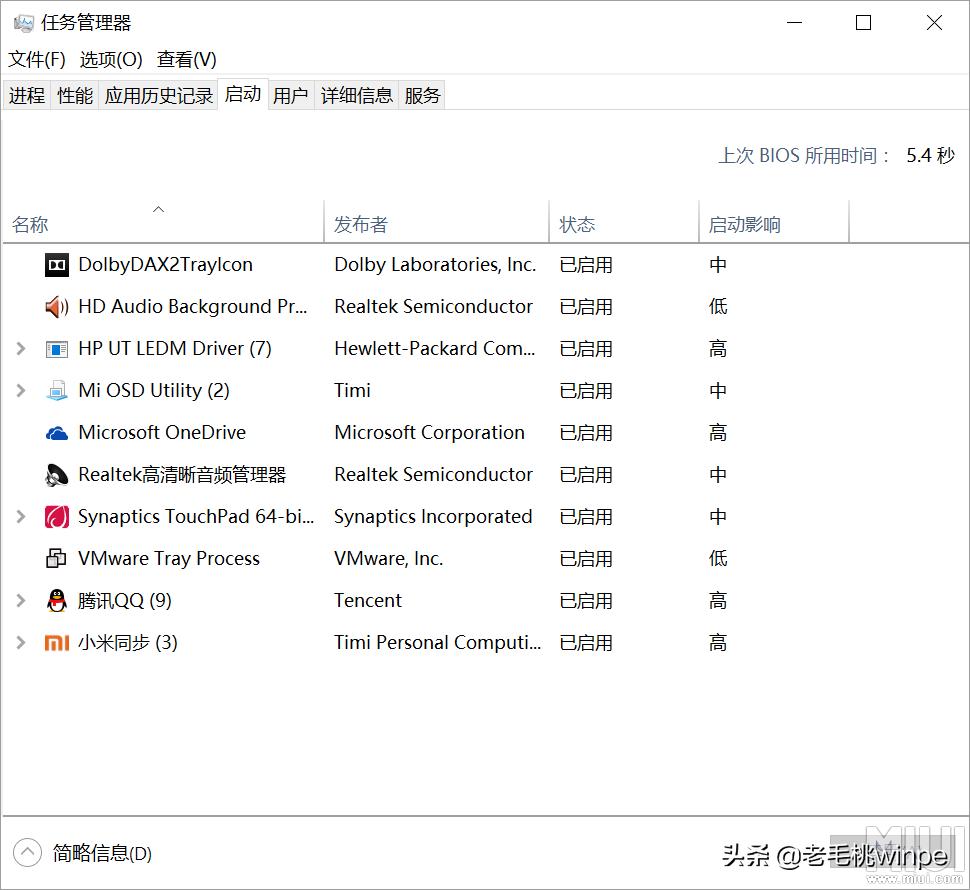Viewport: 970px width, 890px height.
Task: Click the Synaptics TouchPad red icon
Action: tap(57, 517)
